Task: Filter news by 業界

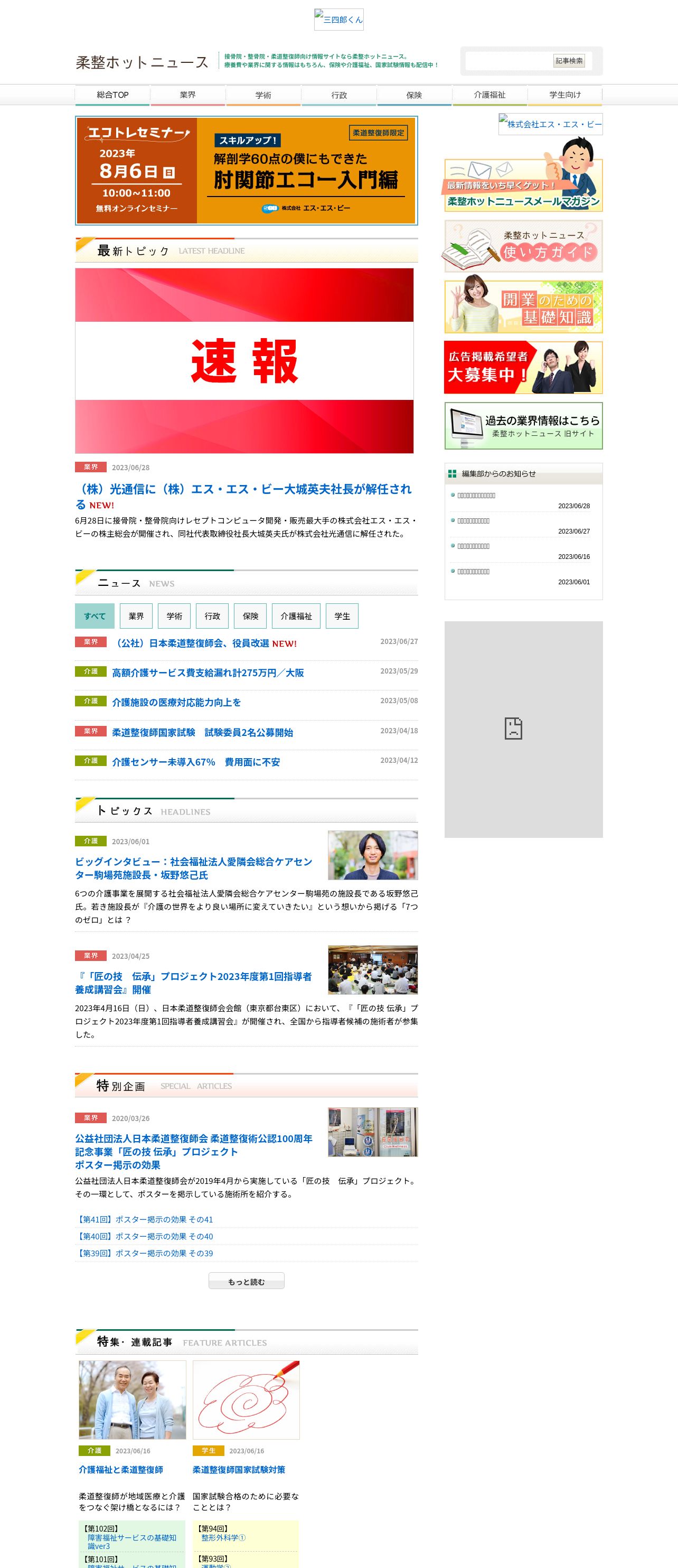Action: pyautogui.click(x=136, y=616)
